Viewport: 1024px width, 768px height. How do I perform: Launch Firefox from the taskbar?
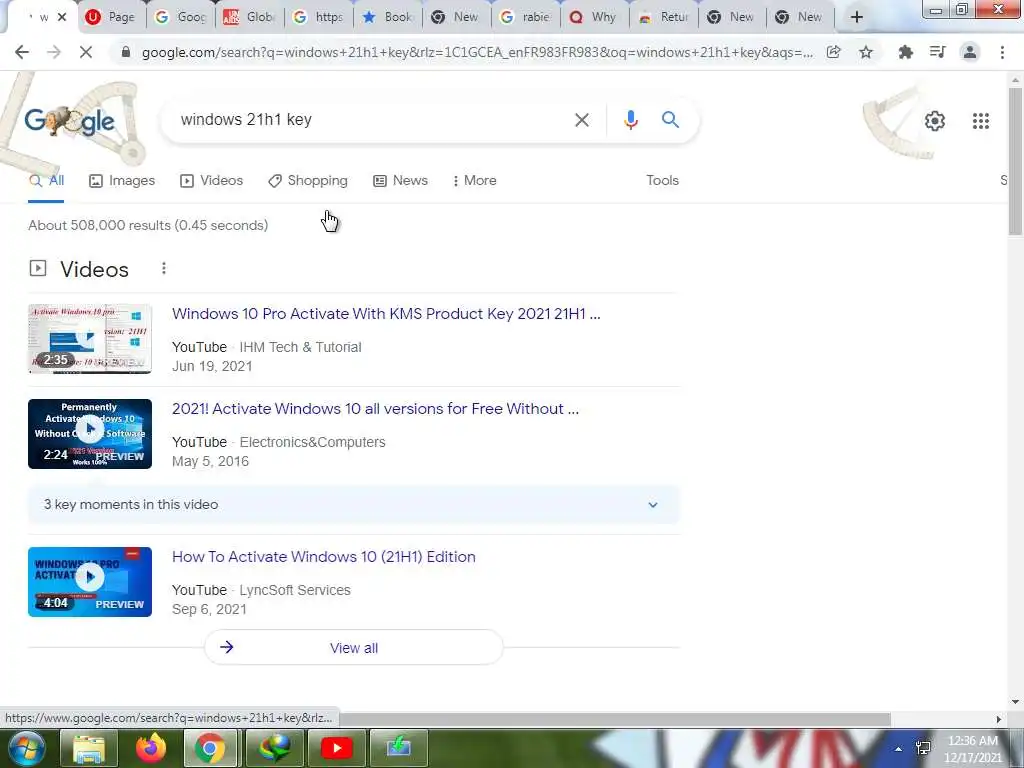pos(151,748)
